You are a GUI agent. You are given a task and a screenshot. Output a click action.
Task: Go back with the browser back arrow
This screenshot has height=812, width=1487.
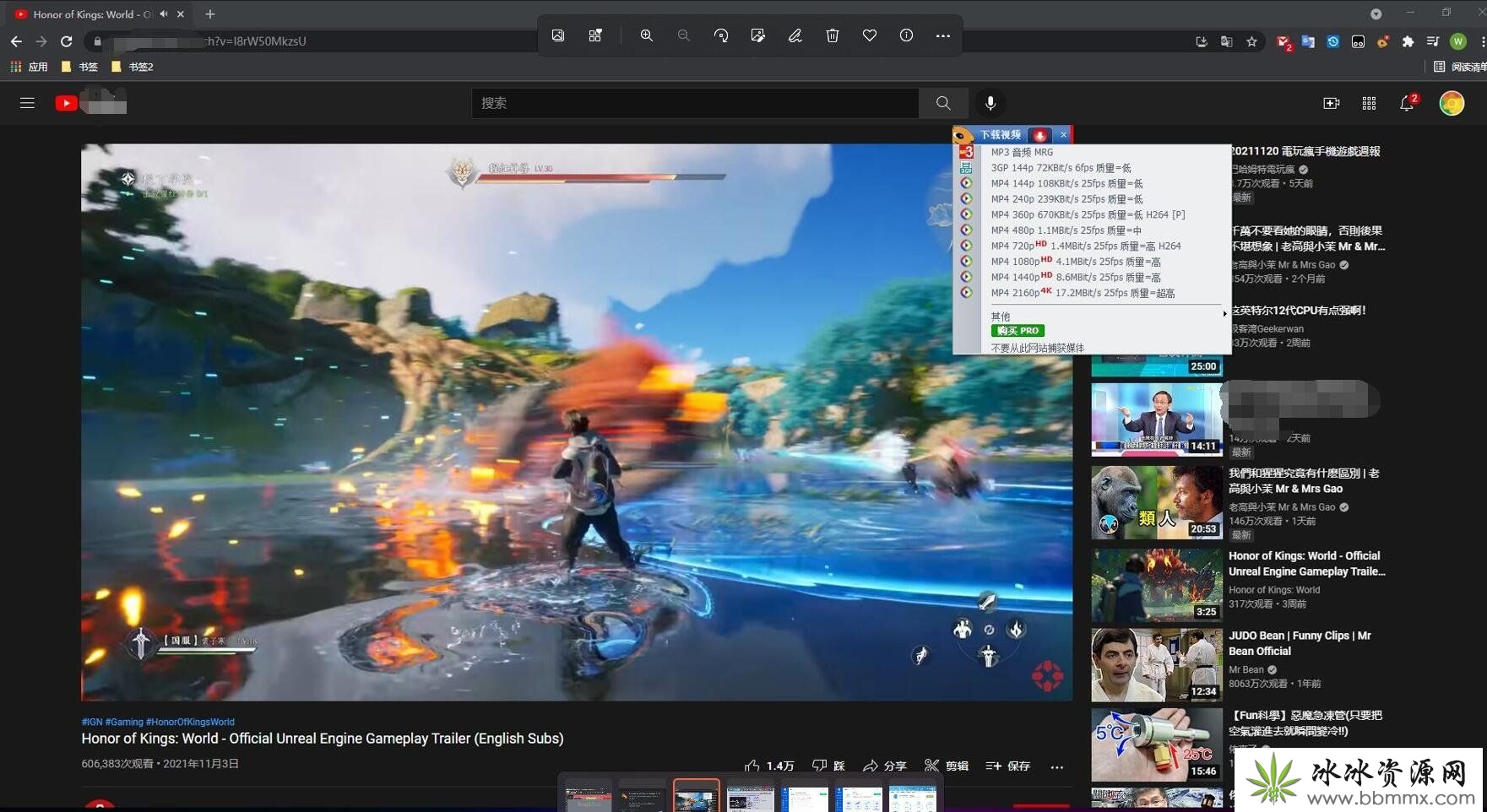click(16, 41)
